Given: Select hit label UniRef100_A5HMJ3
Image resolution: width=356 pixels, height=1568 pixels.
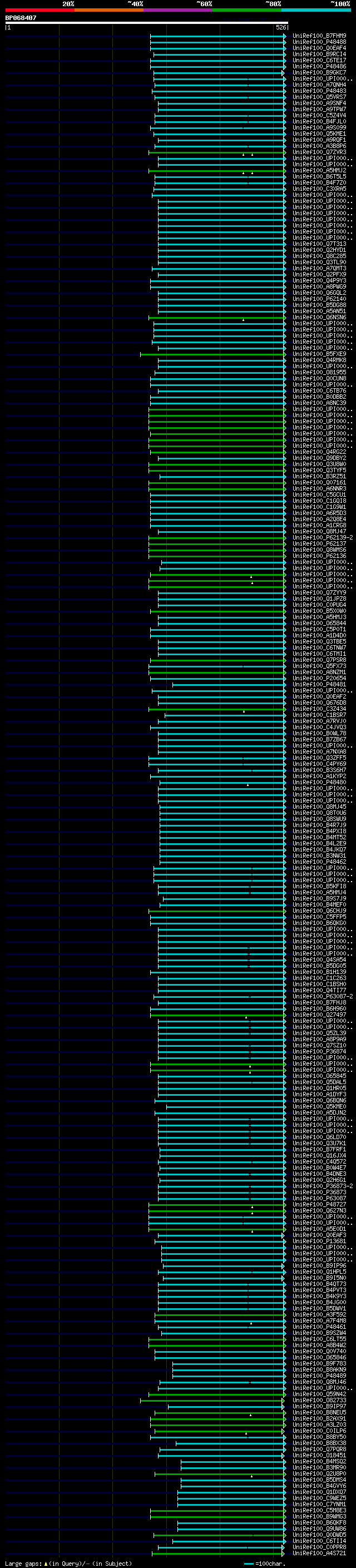Looking at the screenshot, I should click(319, 617).
